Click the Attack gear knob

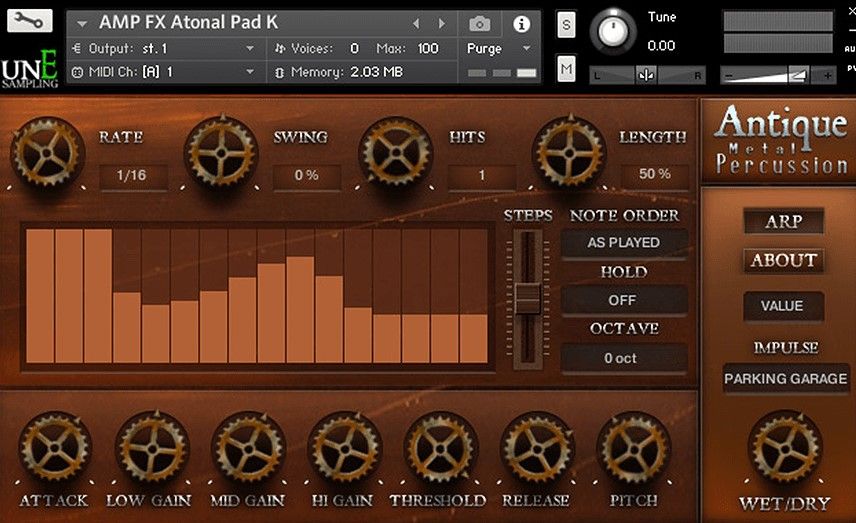click(x=55, y=448)
